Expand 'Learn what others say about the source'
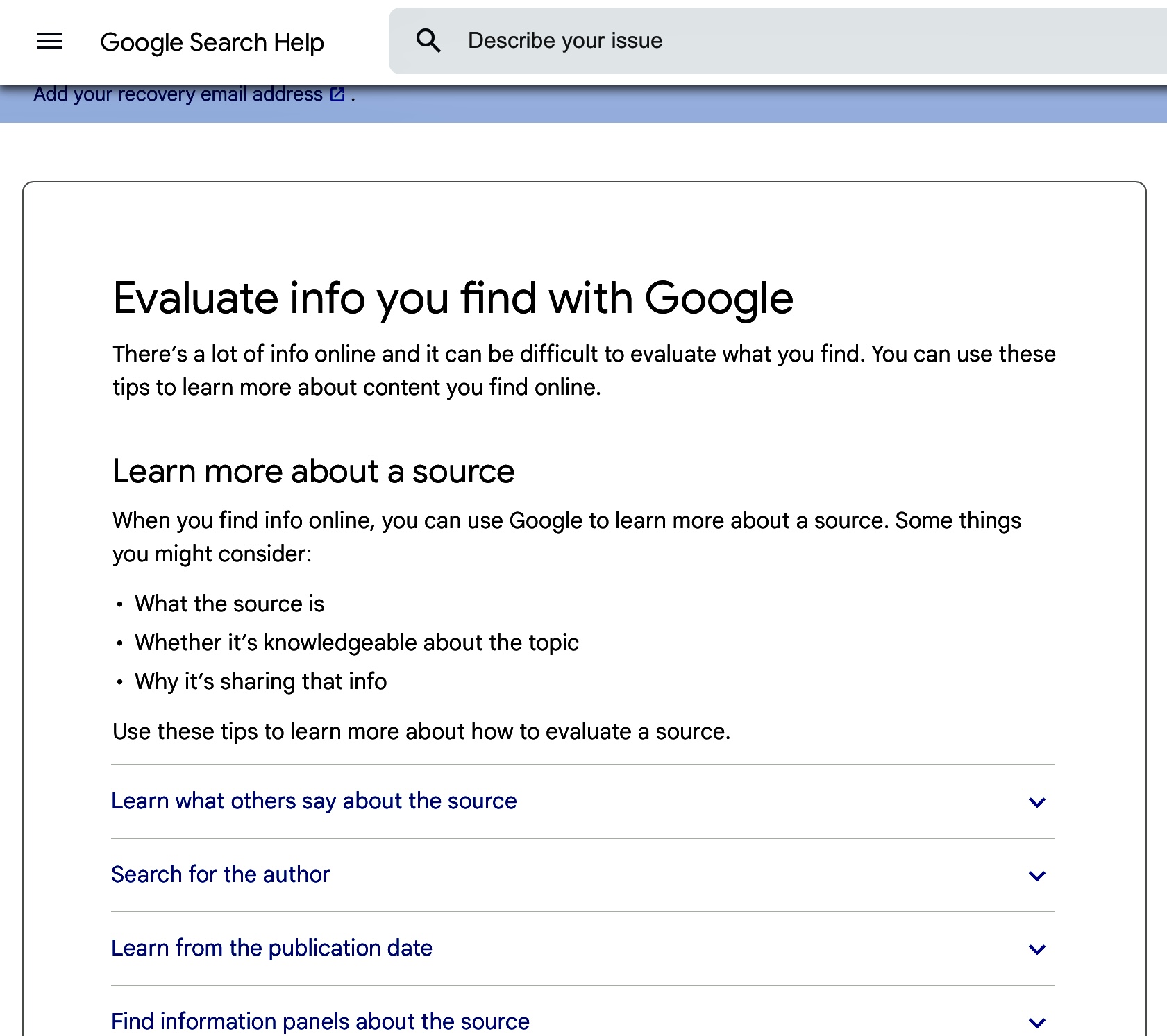Viewport: 1167px width, 1036px height. [314, 801]
